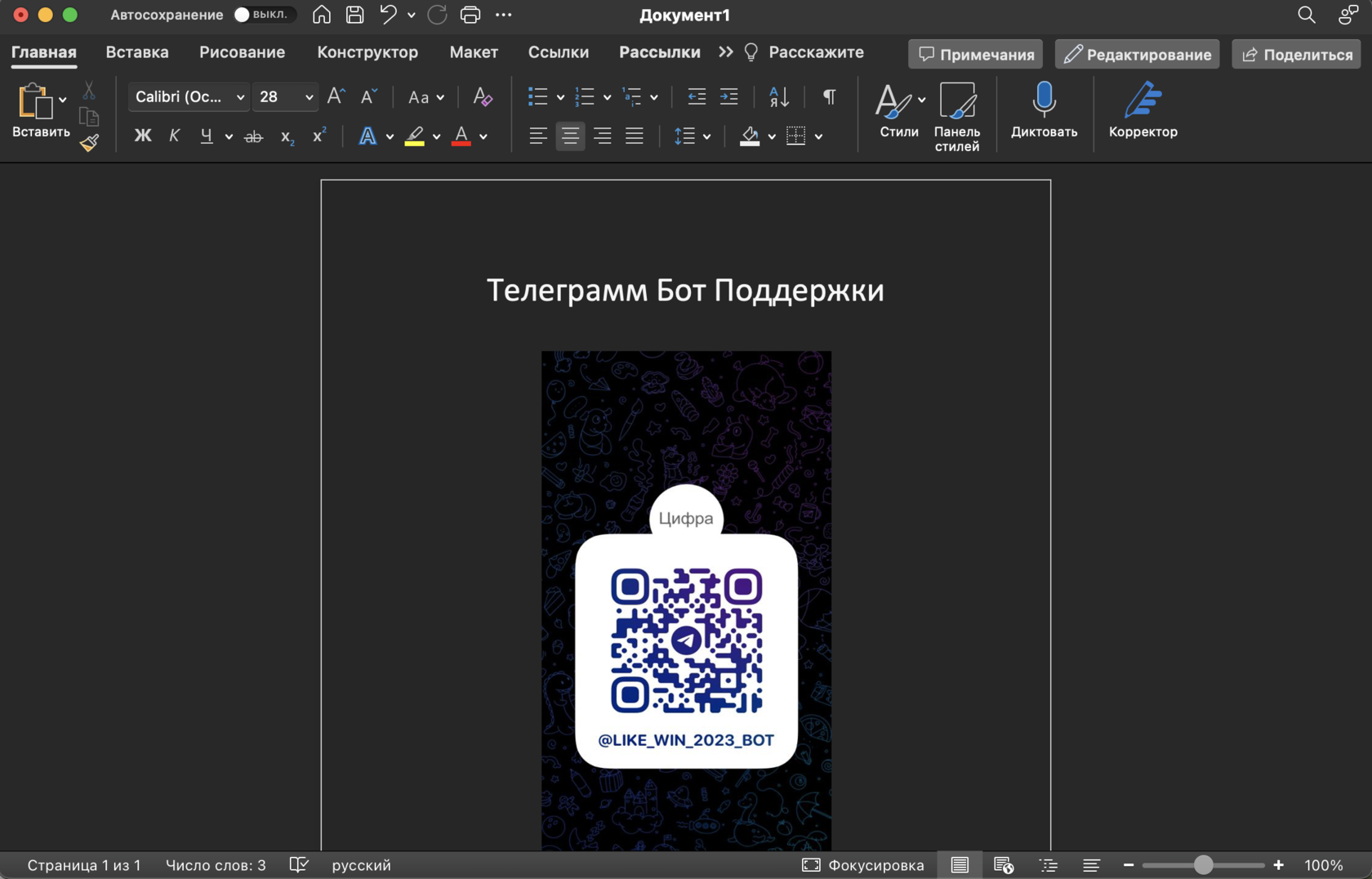Select the Format Painter brush
The height and width of the screenshot is (879, 1372).
coord(89,143)
